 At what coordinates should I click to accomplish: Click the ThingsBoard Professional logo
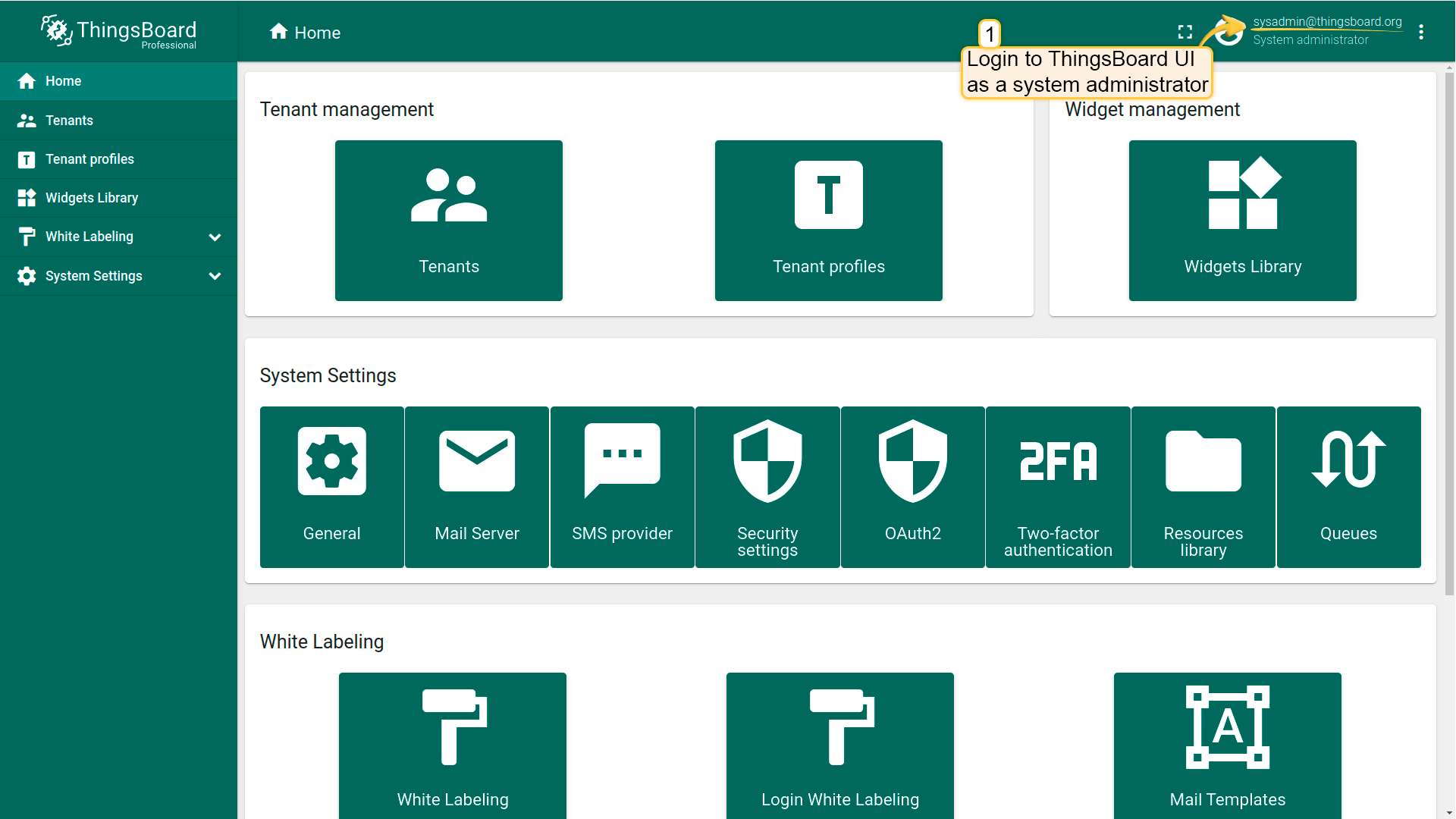pyautogui.click(x=119, y=32)
